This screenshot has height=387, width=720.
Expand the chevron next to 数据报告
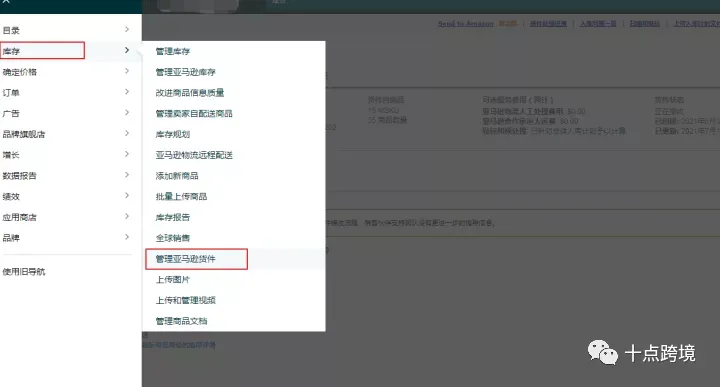[x=127, y=174]
